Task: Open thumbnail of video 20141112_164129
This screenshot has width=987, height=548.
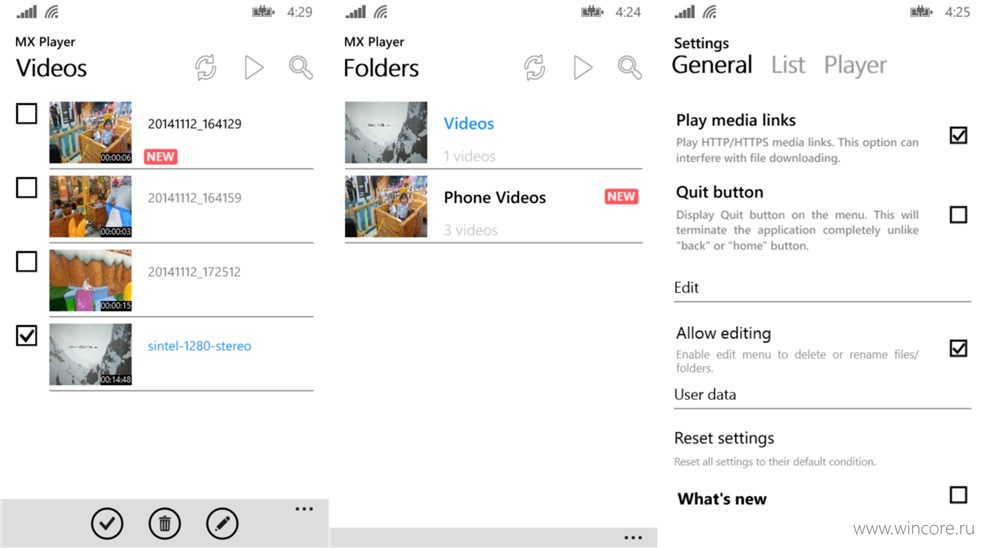Action: tap(91, 133)
